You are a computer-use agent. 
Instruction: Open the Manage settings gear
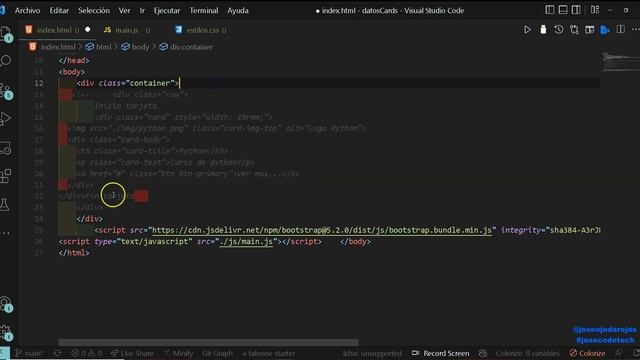click(x=6, y=333)
